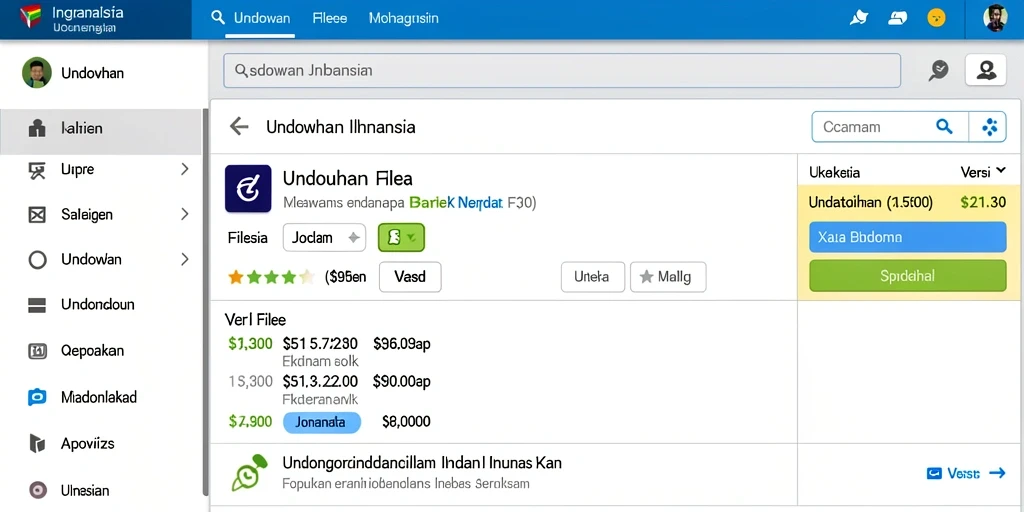Click the Vasd button
1024x512 pixels.
(410, 277)
